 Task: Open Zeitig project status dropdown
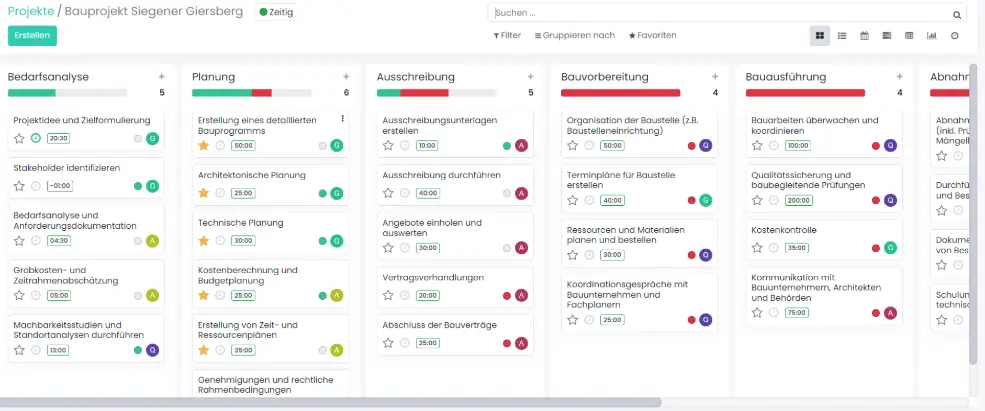pyautogui.click(x=276, y=12)
